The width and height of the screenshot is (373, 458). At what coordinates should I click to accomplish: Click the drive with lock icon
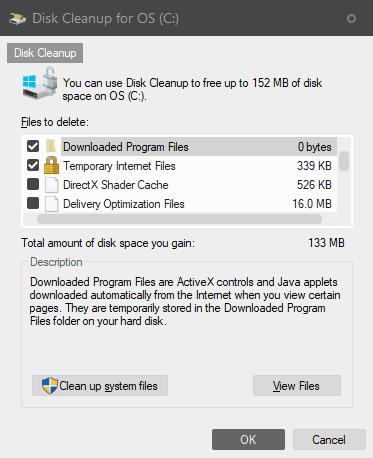click(x=40, y=83)
